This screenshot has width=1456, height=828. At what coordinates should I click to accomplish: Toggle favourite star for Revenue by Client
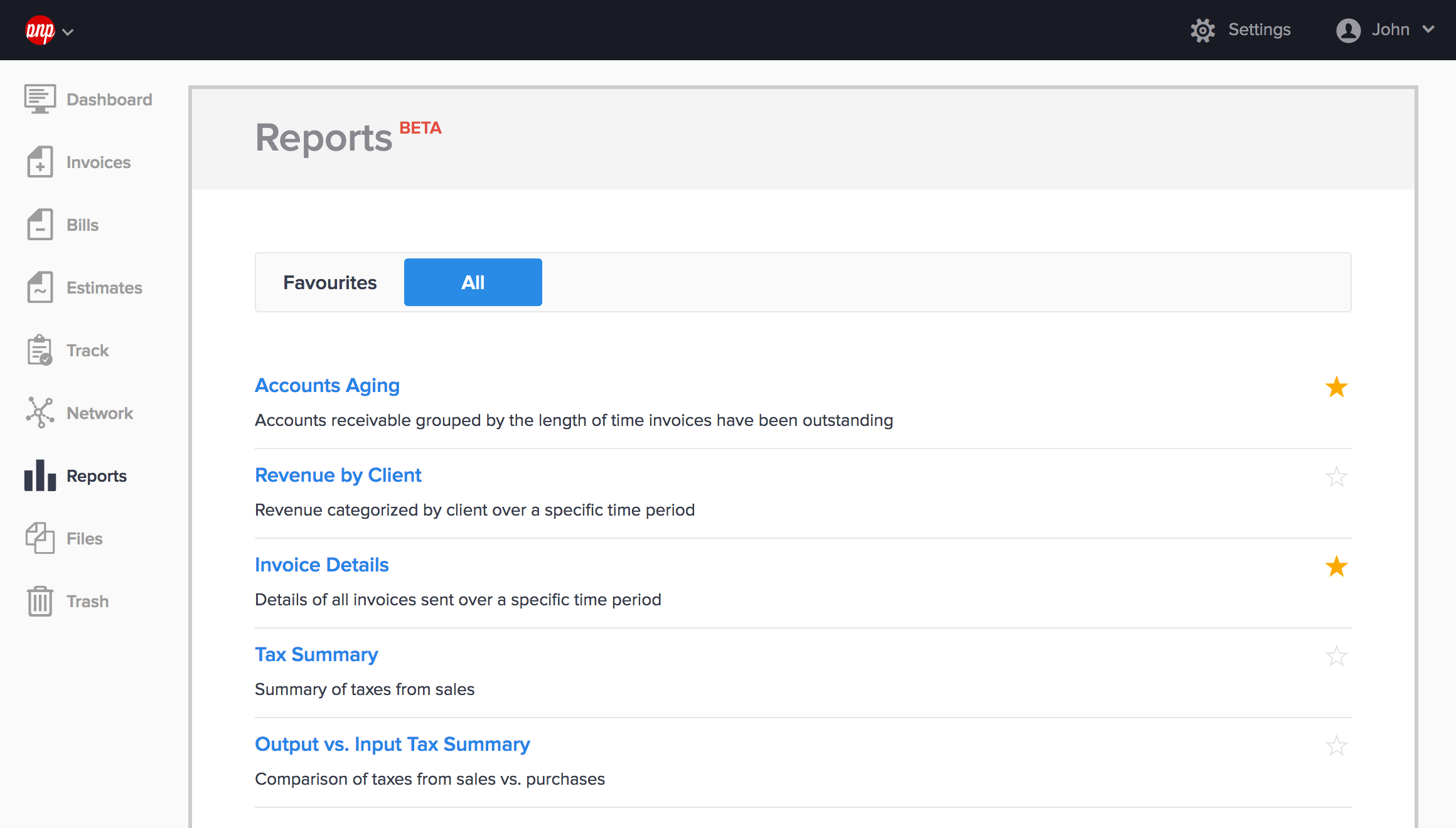tap(1337, 476)
